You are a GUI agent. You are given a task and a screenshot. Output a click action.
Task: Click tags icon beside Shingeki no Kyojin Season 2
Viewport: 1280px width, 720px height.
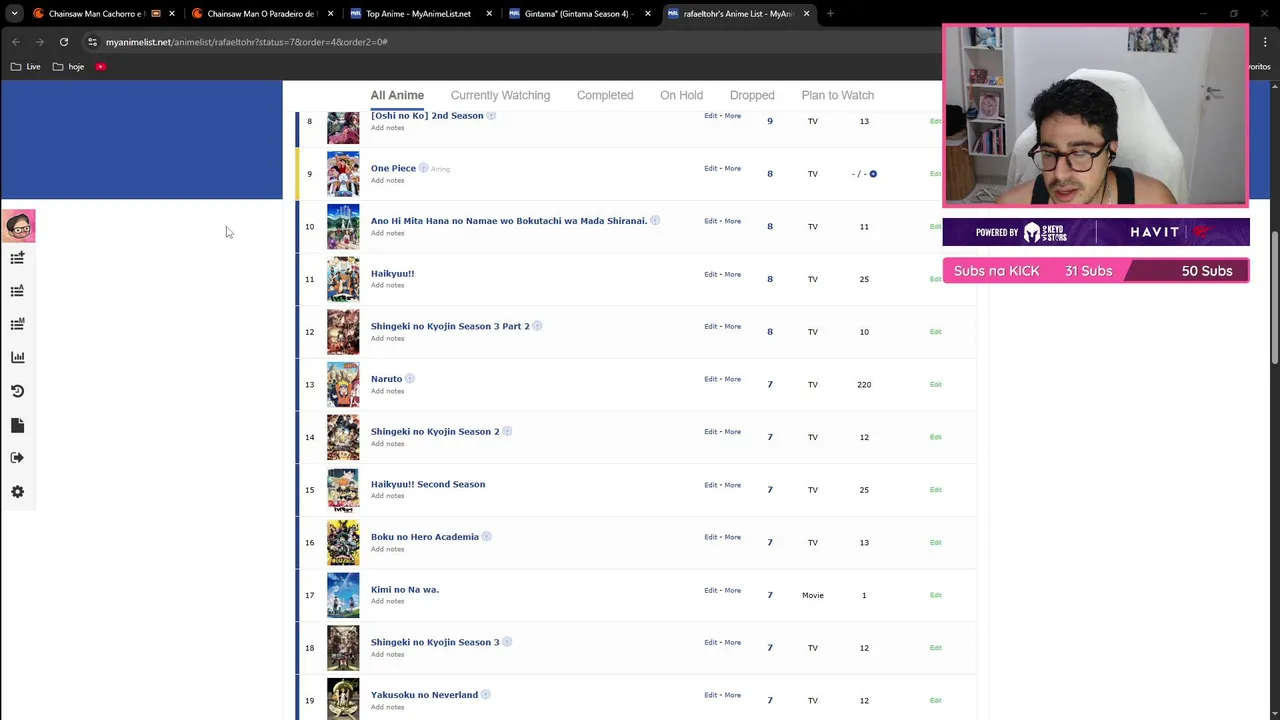click(x=506, y=432)
